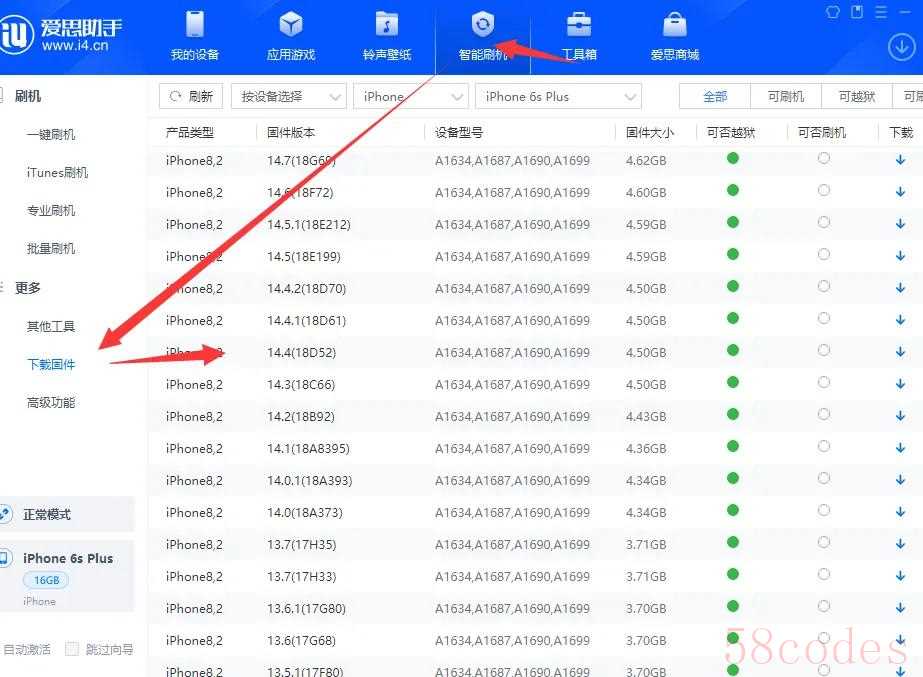Click the 16GB capacity badge
The image size is (923, 677).
46,580
